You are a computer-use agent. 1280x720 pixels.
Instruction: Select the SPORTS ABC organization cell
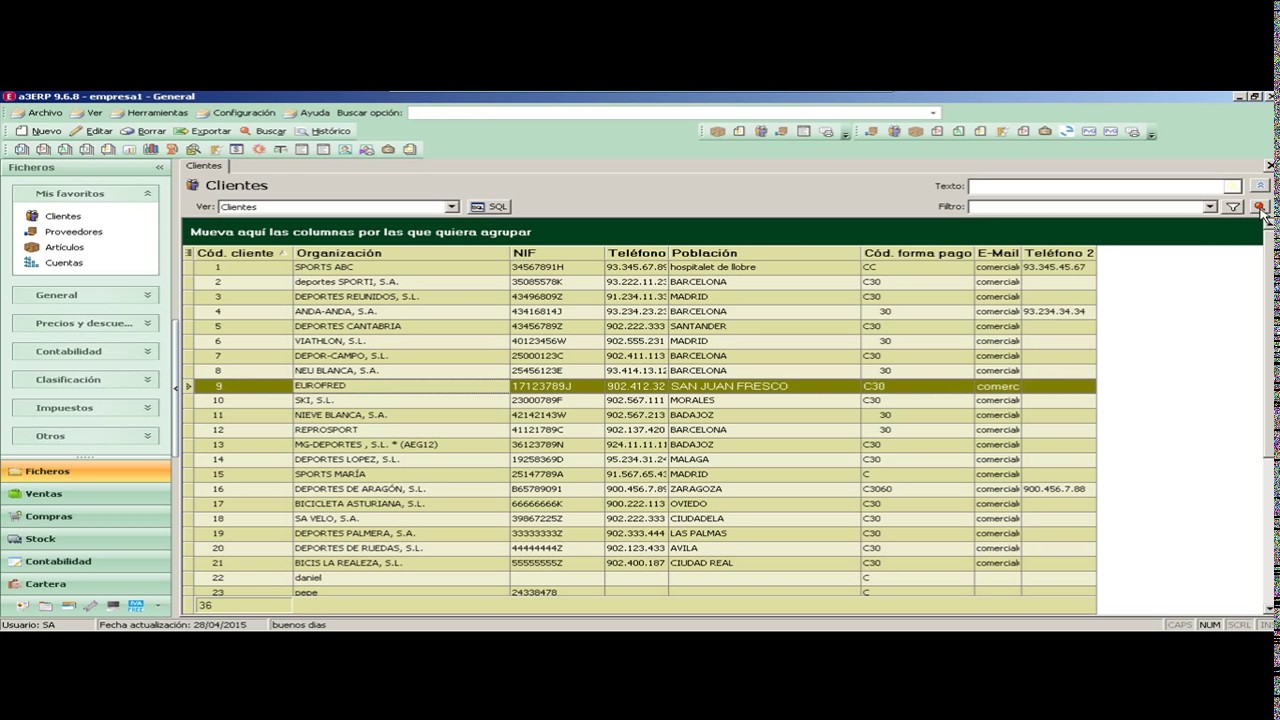click(x=401, y=267)
